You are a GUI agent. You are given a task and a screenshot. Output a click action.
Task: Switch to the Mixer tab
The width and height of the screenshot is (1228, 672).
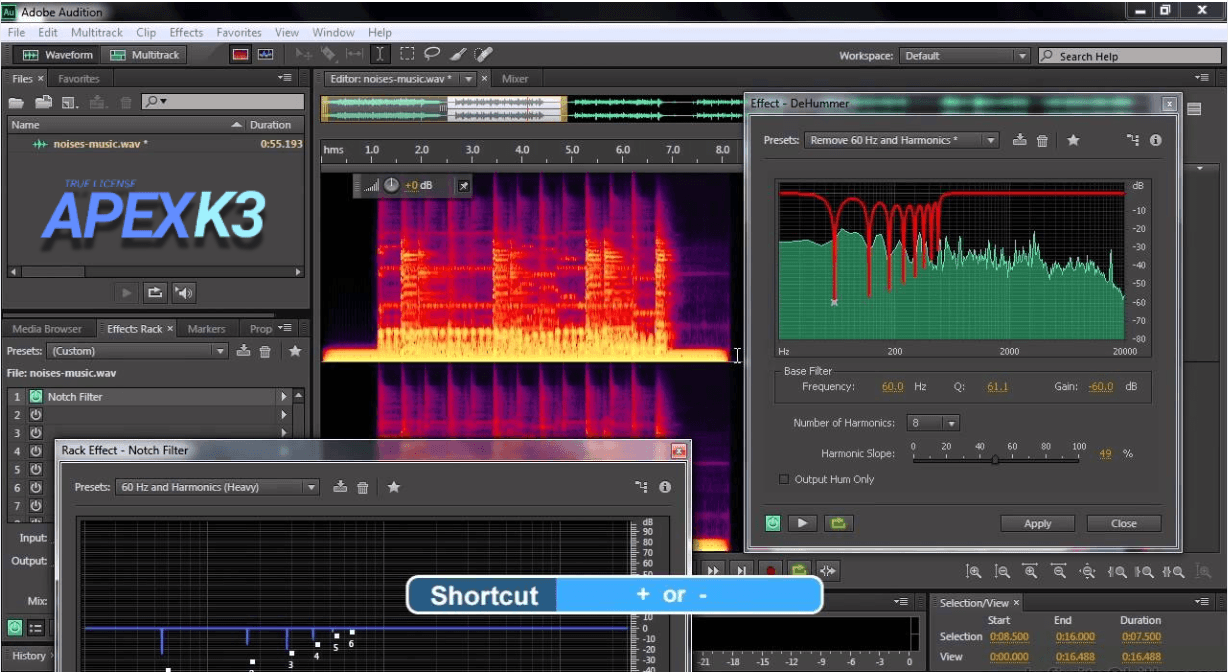tap(515, 78)
